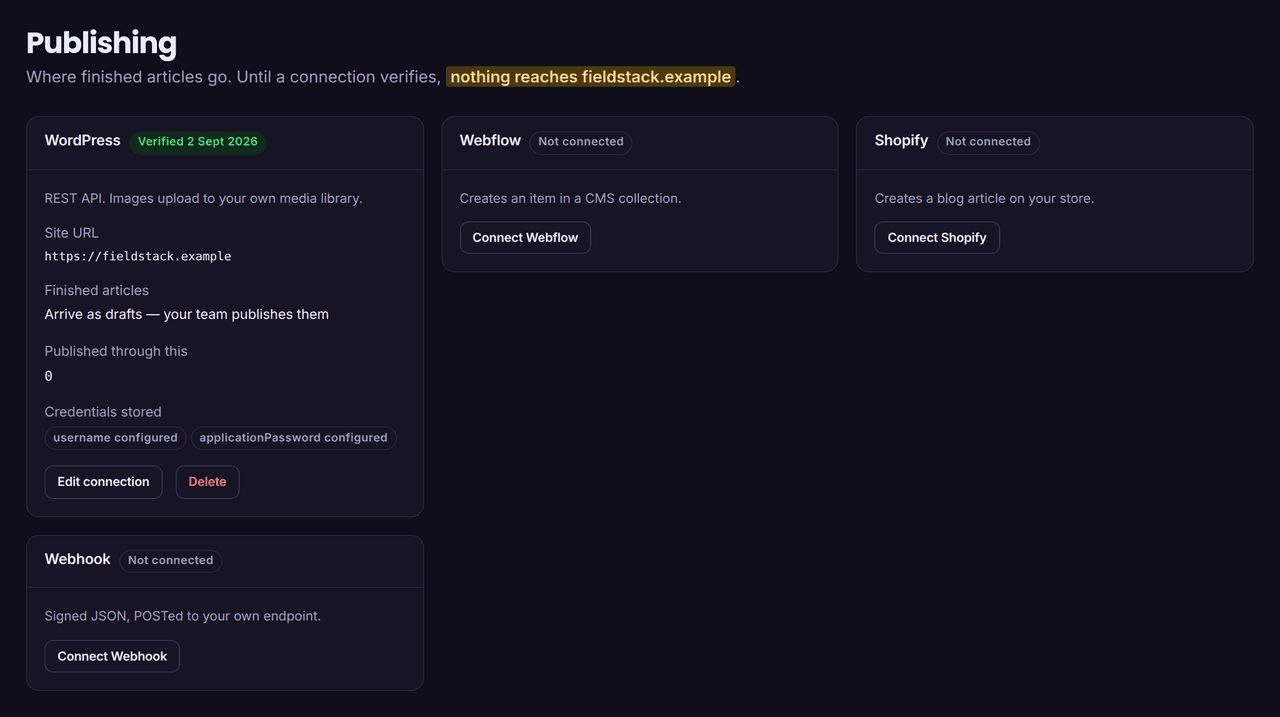This screenshot has width=1280, height=717.
Task: Click the Published through this label
Action: [x=116, y=351]
